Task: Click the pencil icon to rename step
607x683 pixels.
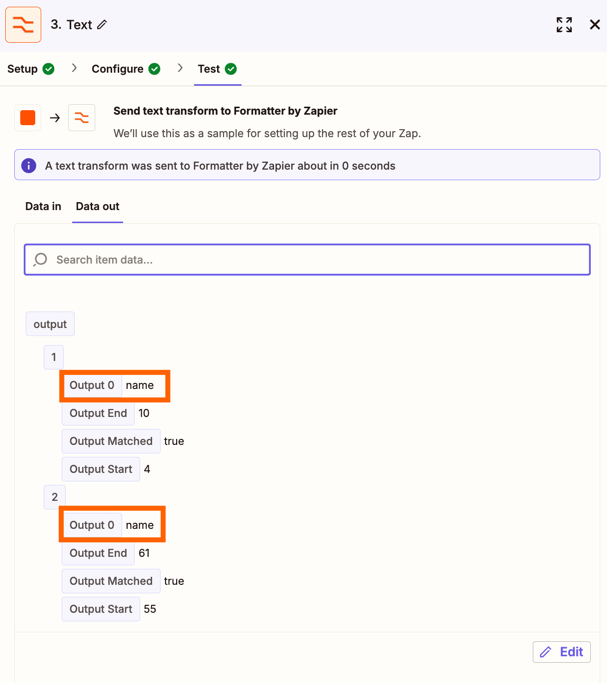Action: pos(102,25)
